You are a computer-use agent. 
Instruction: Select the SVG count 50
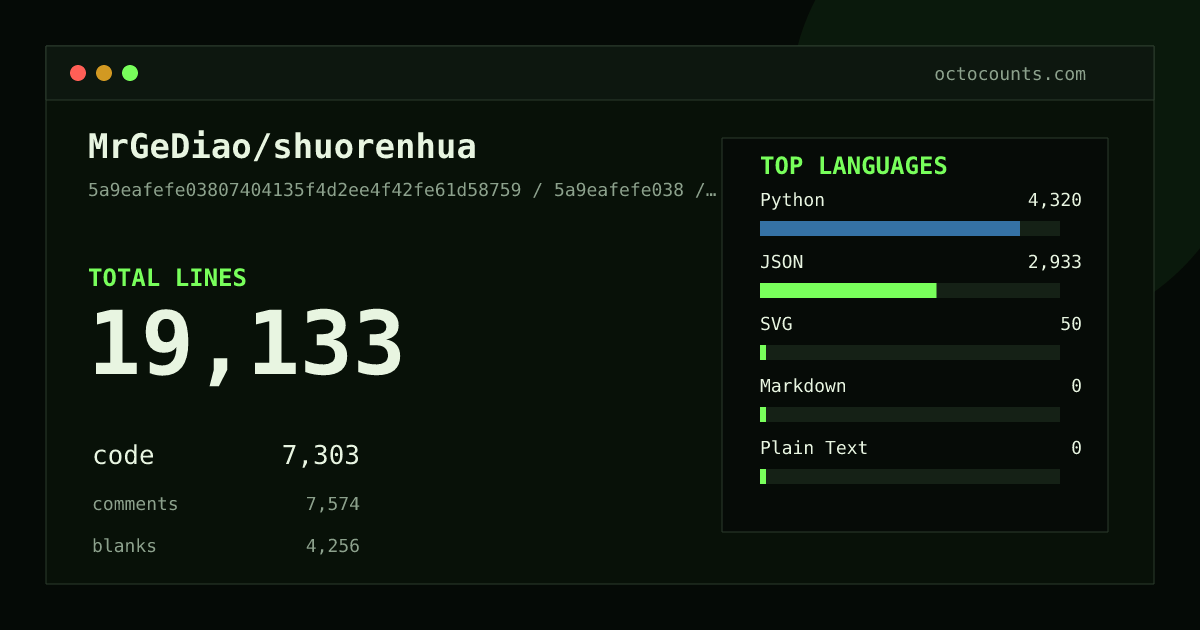[1071, 324]
